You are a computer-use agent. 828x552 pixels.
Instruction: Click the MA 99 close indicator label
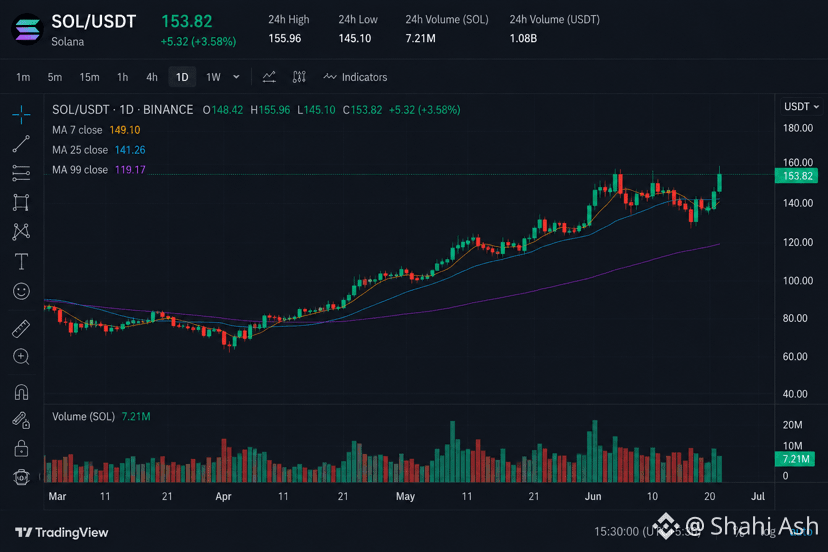click(80, 170)
